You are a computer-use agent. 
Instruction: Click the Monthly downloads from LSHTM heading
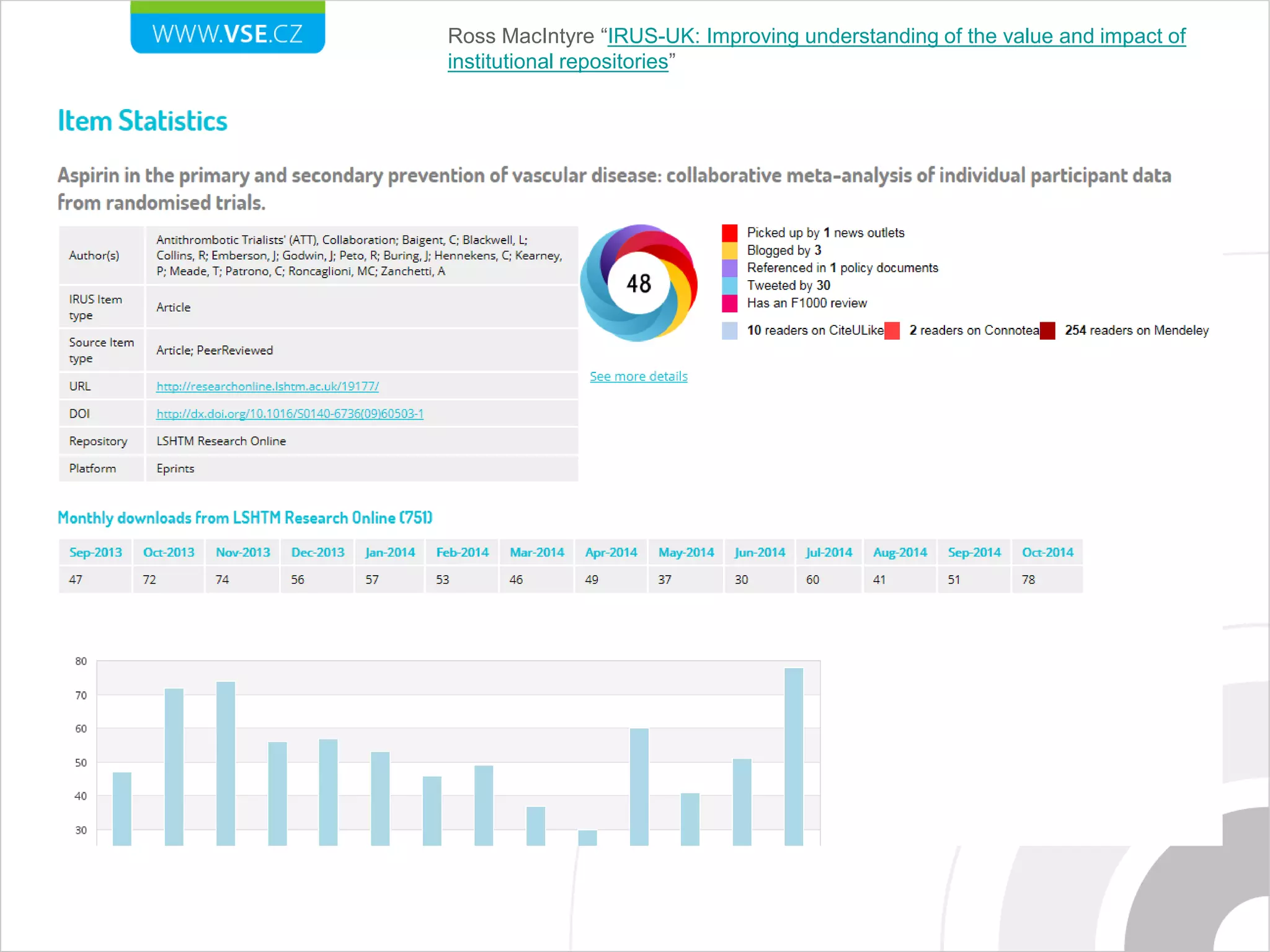click(245, 518)
